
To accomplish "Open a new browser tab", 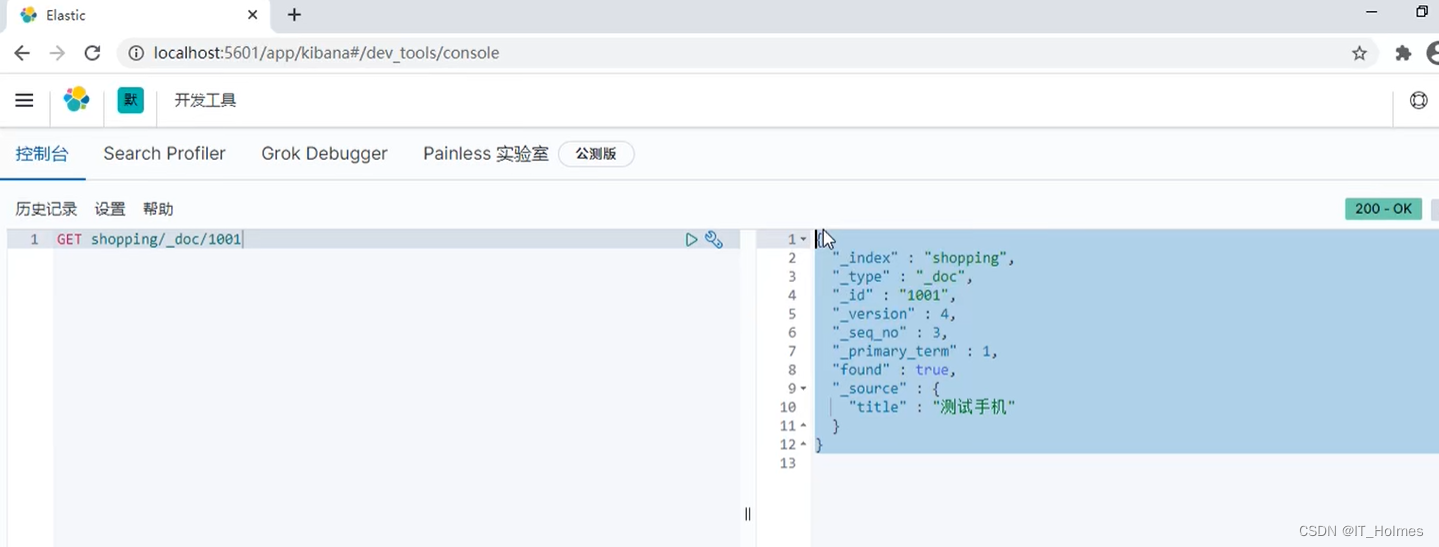I will 294,15.
